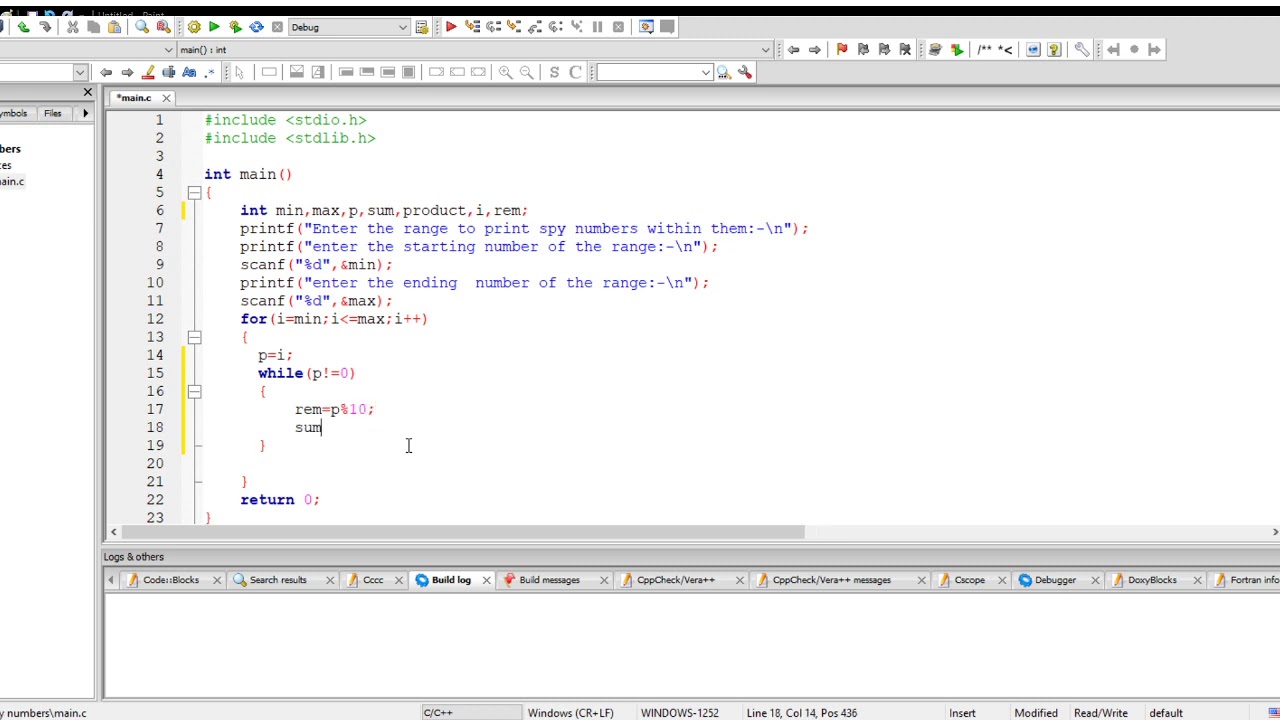Toggle match case Aa icon

pos(189,72)
